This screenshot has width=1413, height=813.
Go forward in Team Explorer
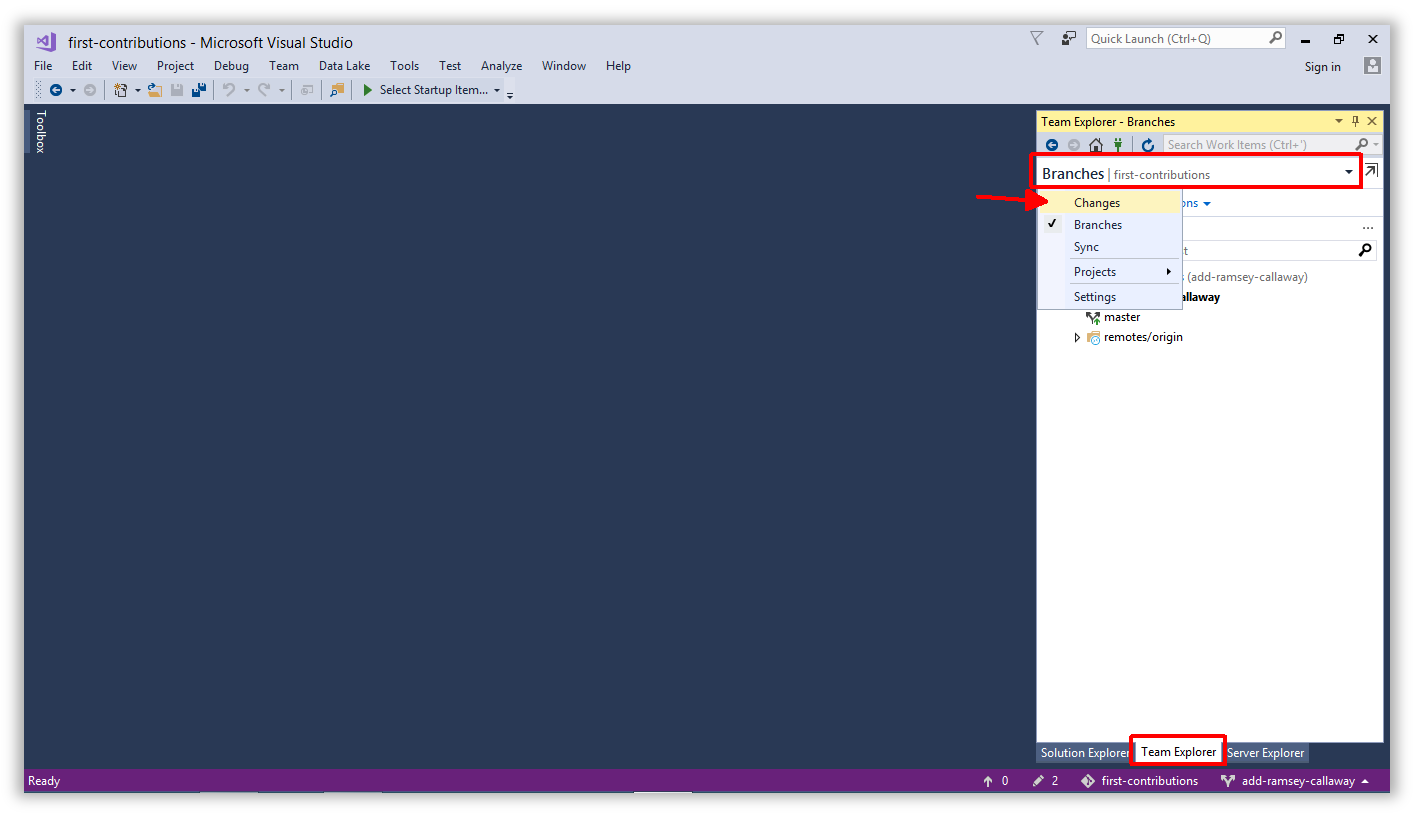(x=1074, y=145)
